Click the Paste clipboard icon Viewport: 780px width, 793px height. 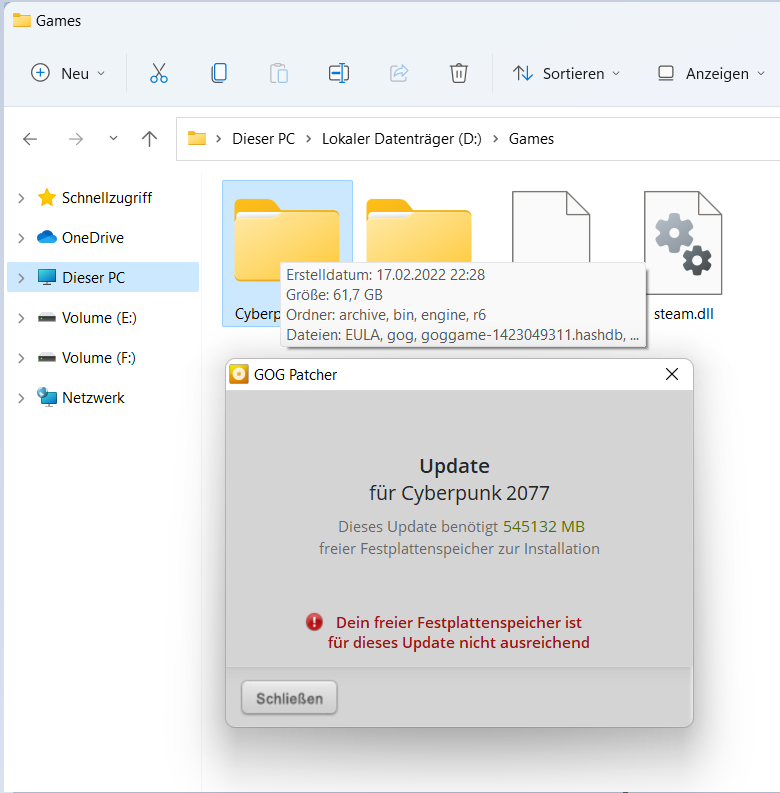(279, 73)
